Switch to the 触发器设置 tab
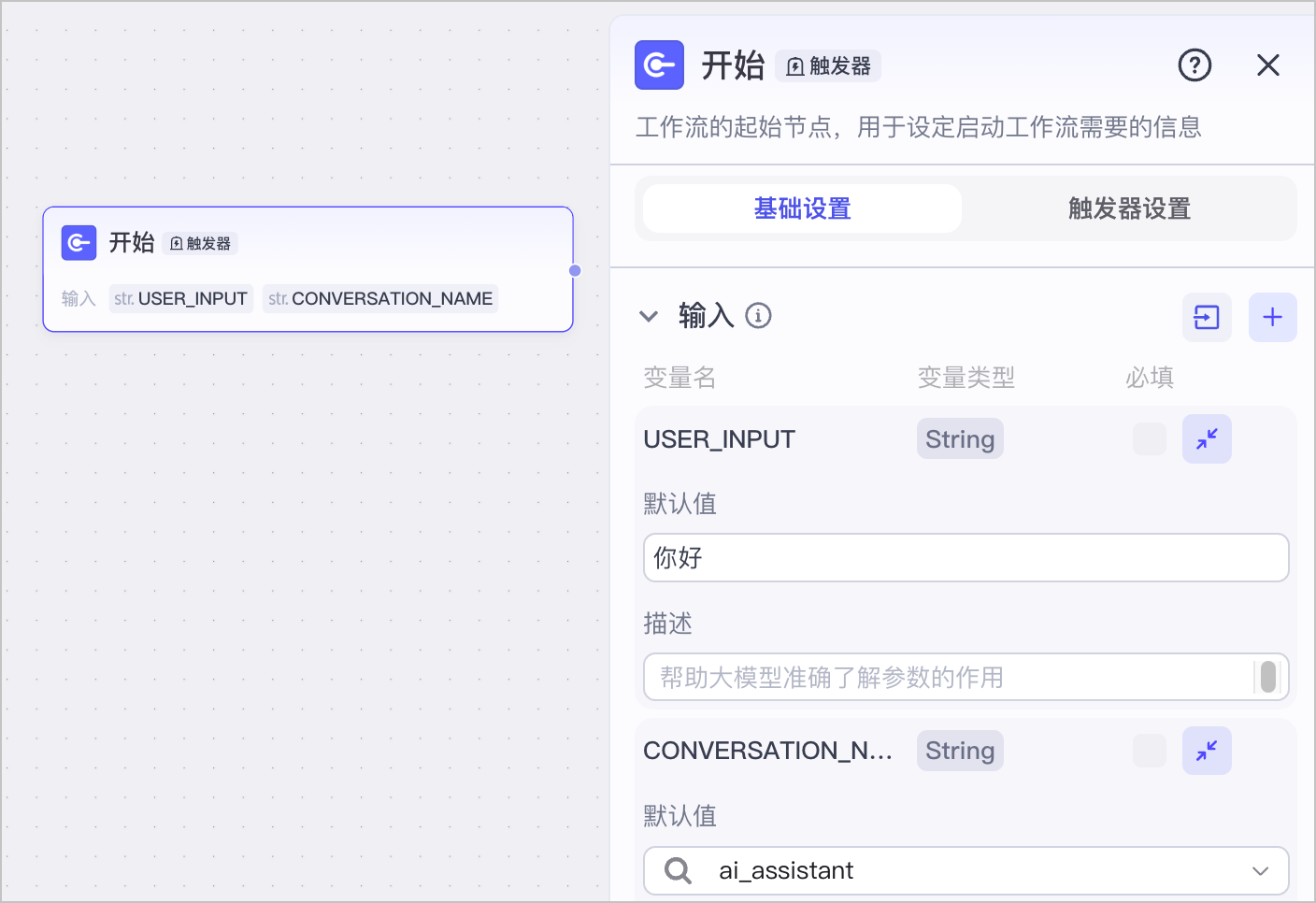 coord(1129,208)
